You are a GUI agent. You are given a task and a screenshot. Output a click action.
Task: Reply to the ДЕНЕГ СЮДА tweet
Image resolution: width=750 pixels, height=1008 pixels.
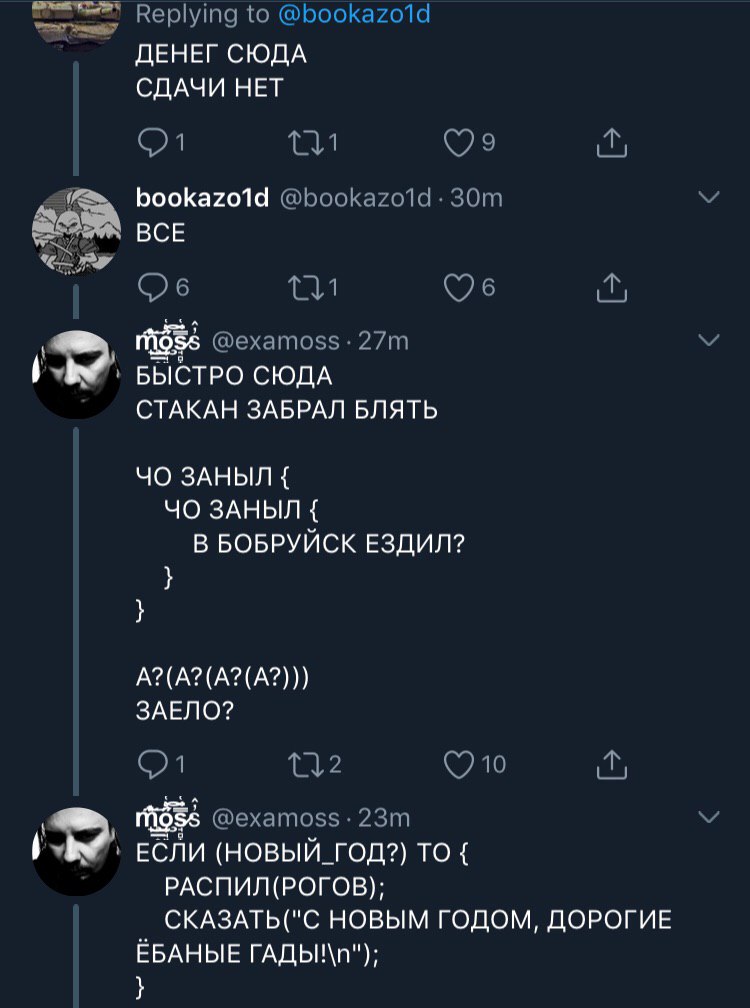(152, 143)
